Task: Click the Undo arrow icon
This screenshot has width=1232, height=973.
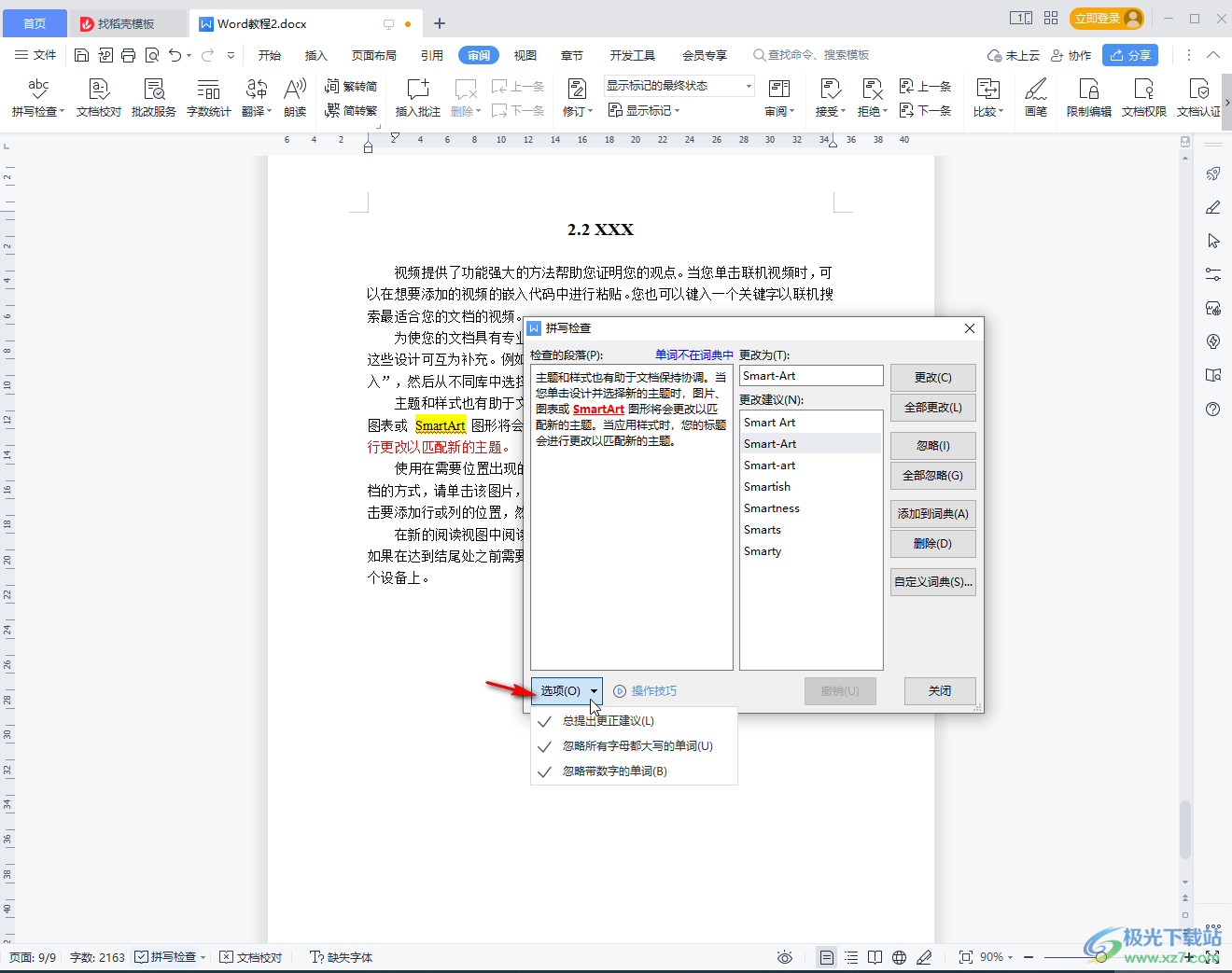Action: 175,55
